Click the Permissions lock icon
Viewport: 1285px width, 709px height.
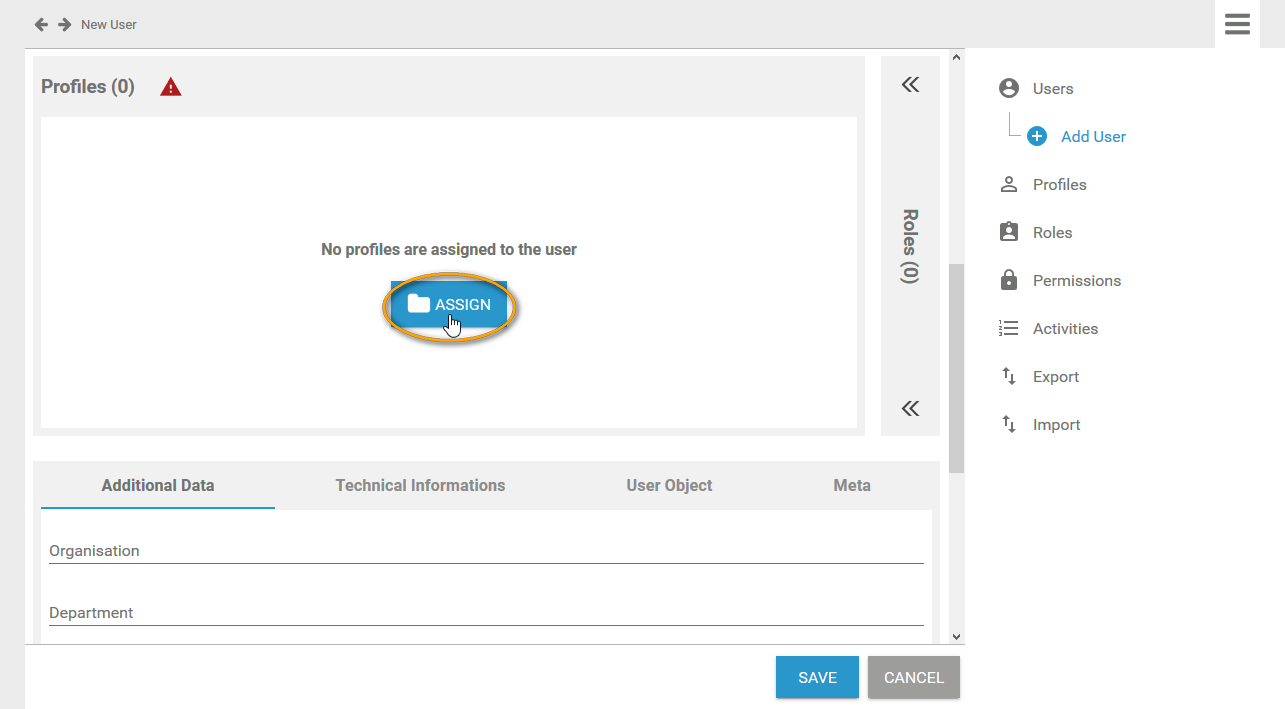[1008, 280]
